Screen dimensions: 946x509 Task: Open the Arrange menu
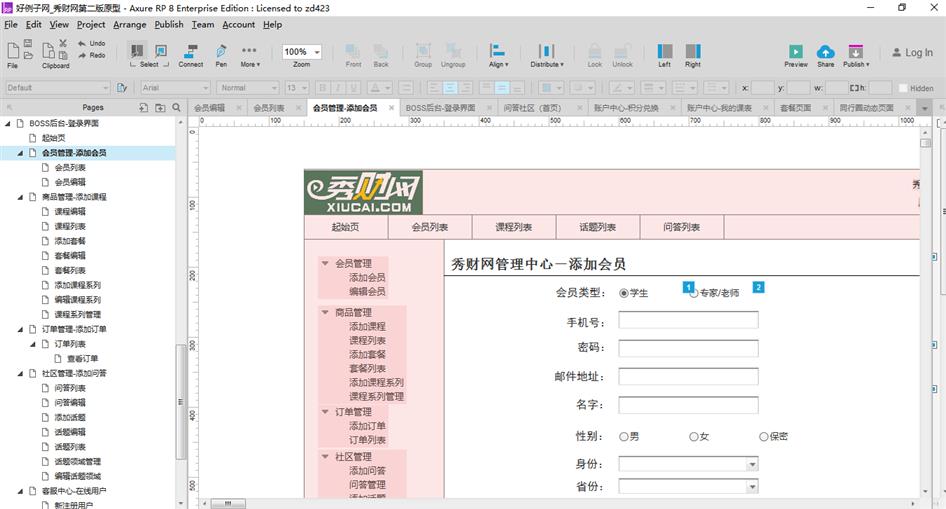pos(130,25)
